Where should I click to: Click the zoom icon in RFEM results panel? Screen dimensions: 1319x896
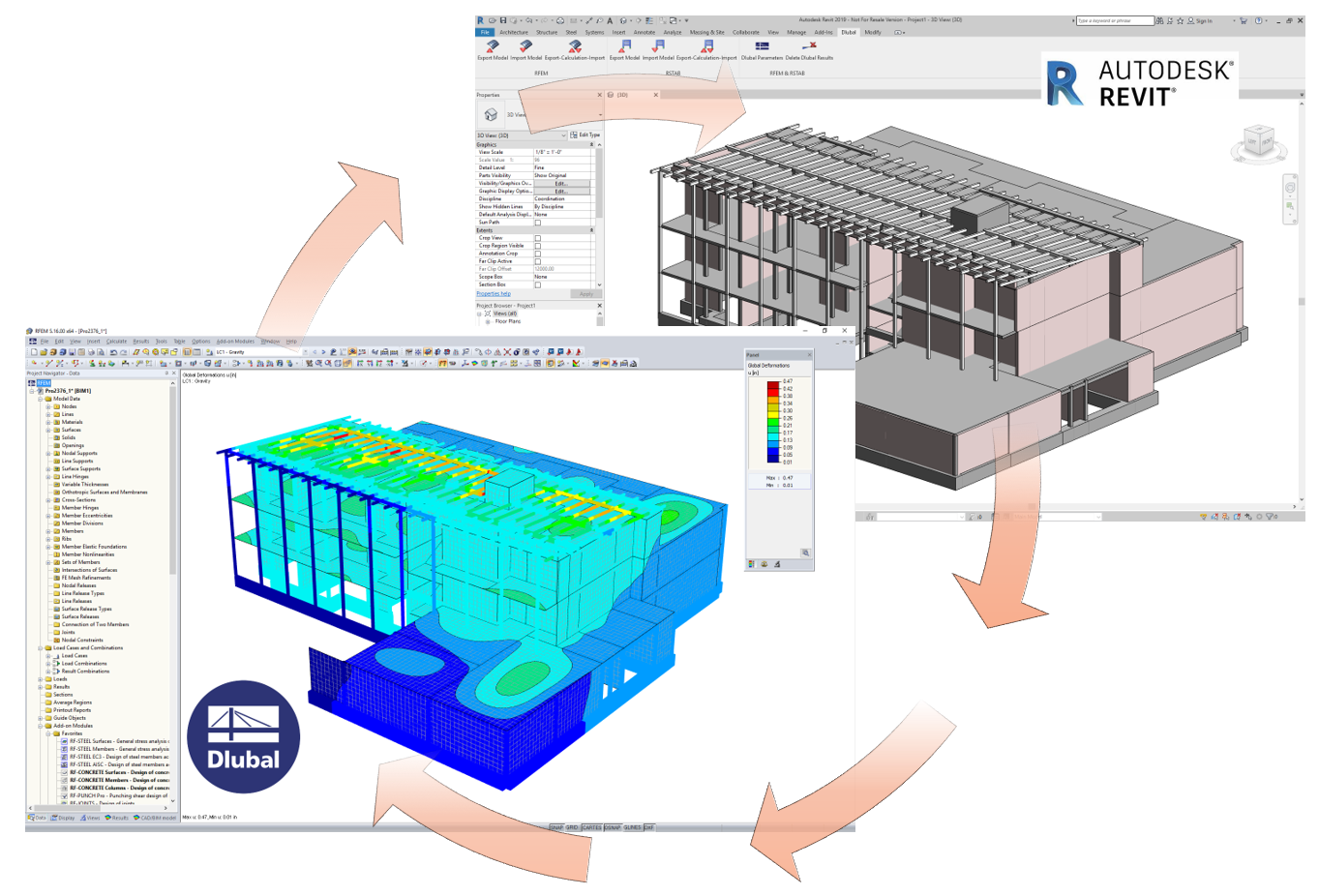(804, 553)
